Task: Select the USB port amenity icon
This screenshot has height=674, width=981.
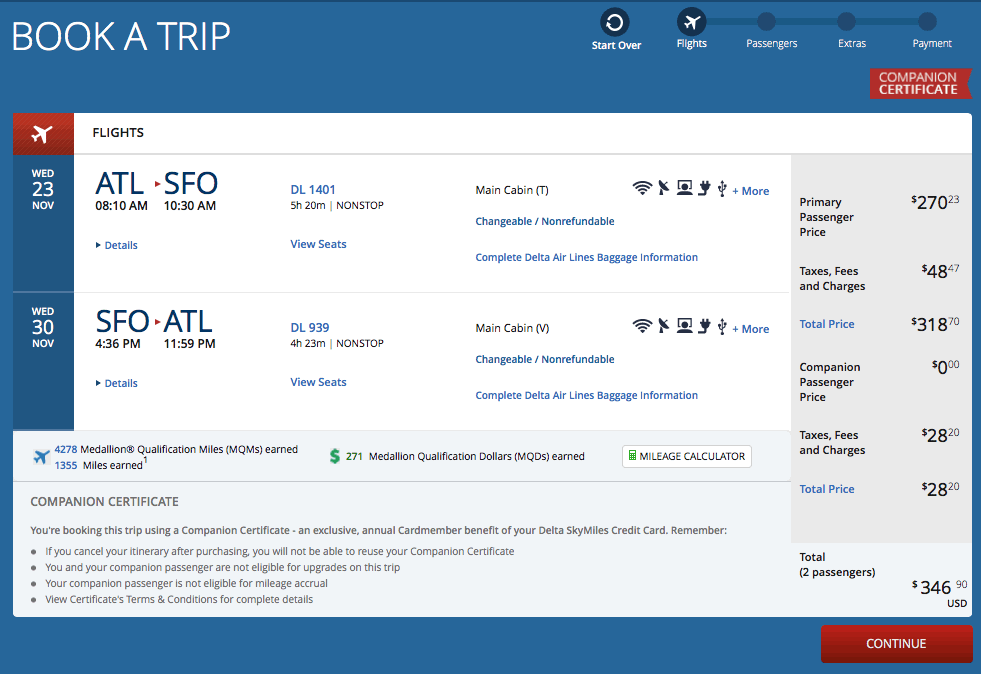Action: click(722, 189)
